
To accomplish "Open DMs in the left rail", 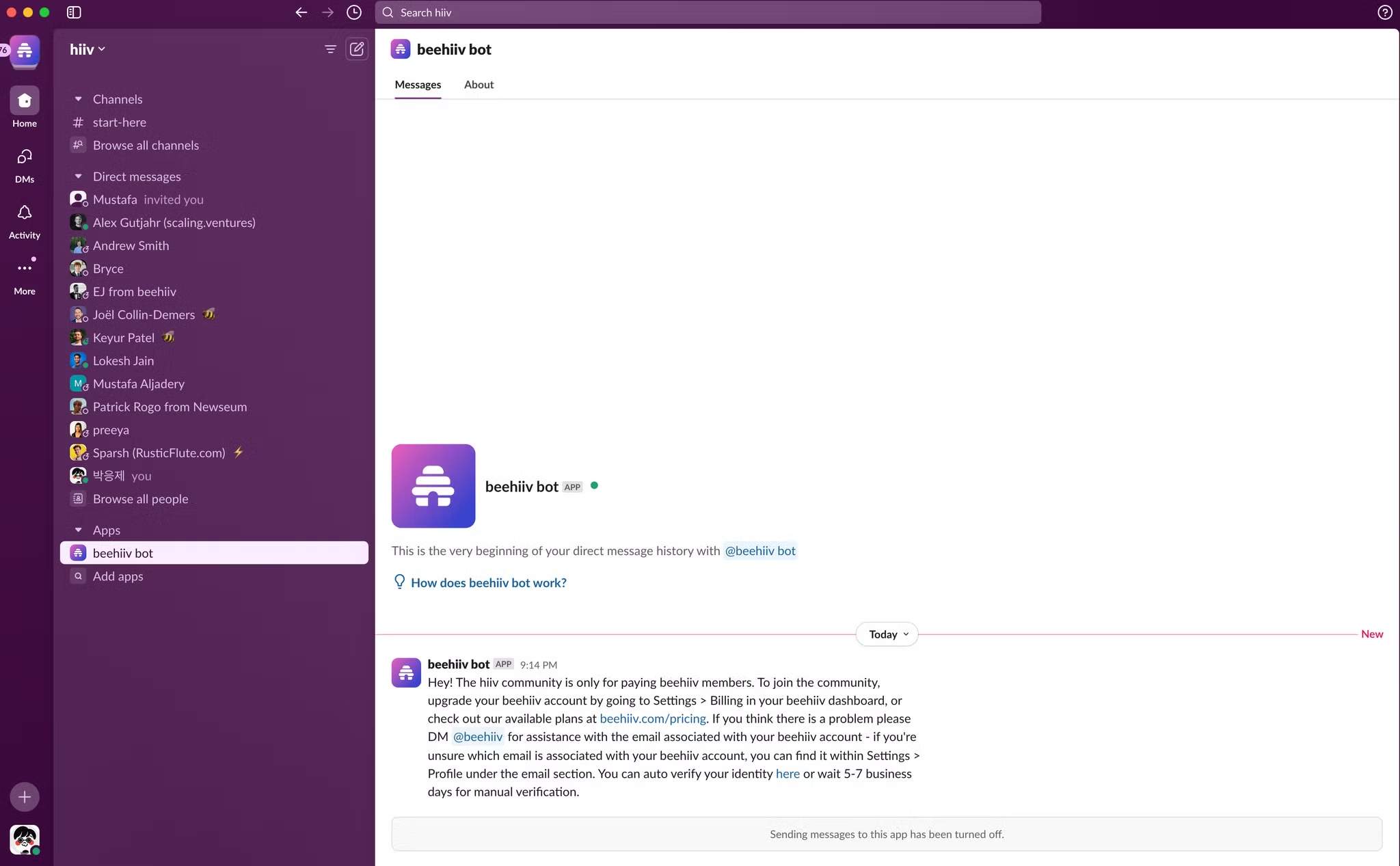I will tap(25, 158).
